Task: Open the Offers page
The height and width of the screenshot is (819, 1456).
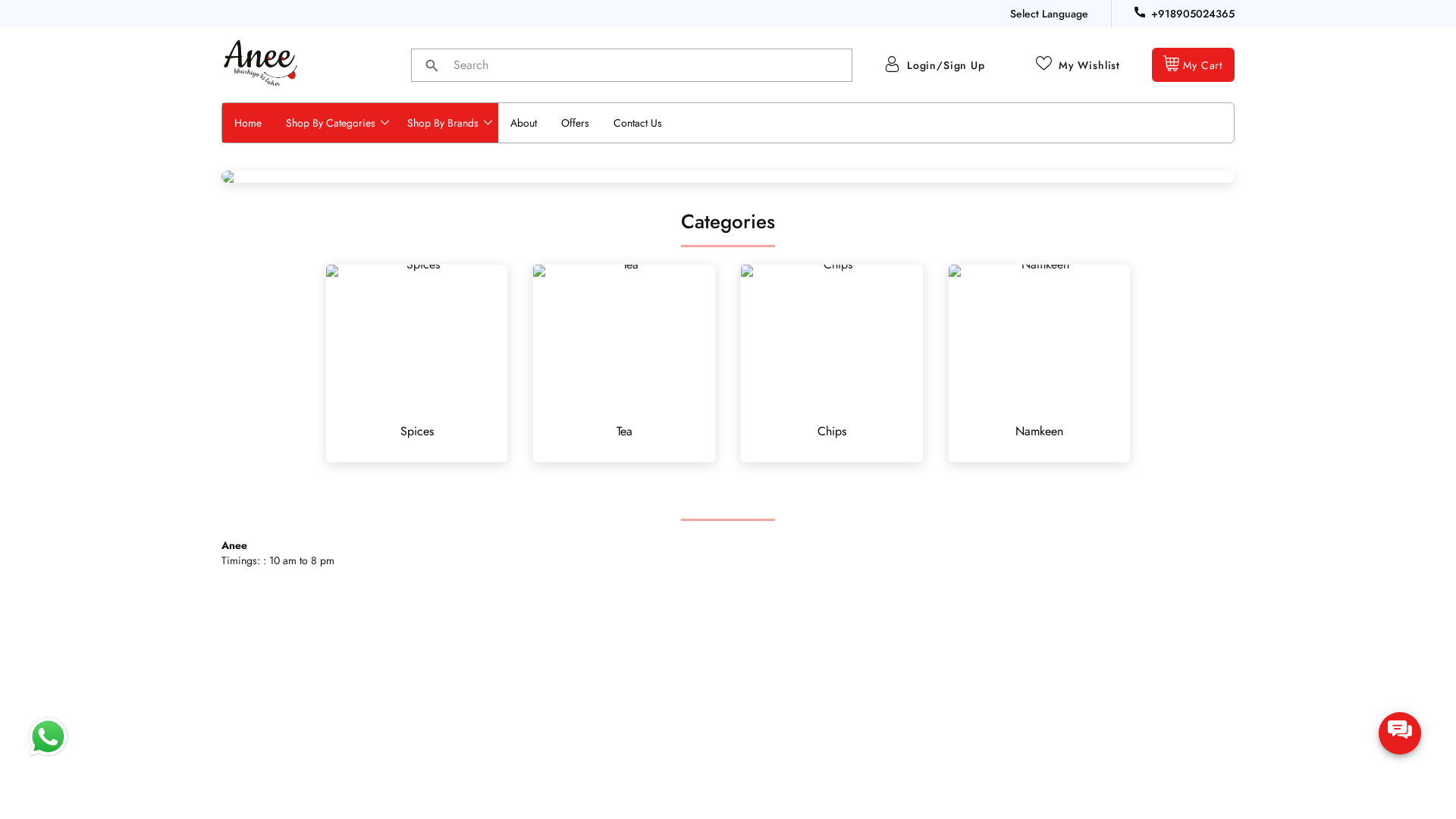Action: click(x=574, y=123)
